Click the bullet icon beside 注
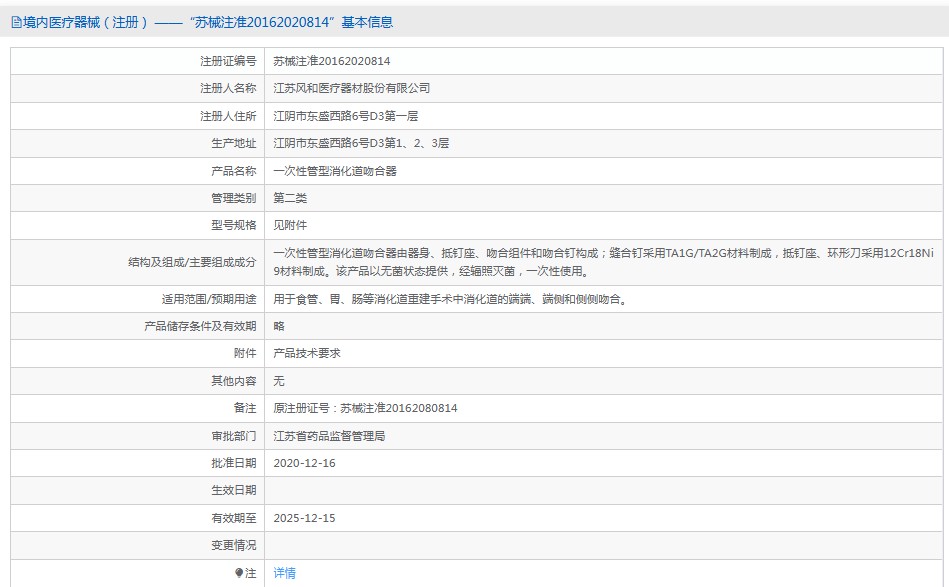 pyautogui.click(x=239, y=573)
